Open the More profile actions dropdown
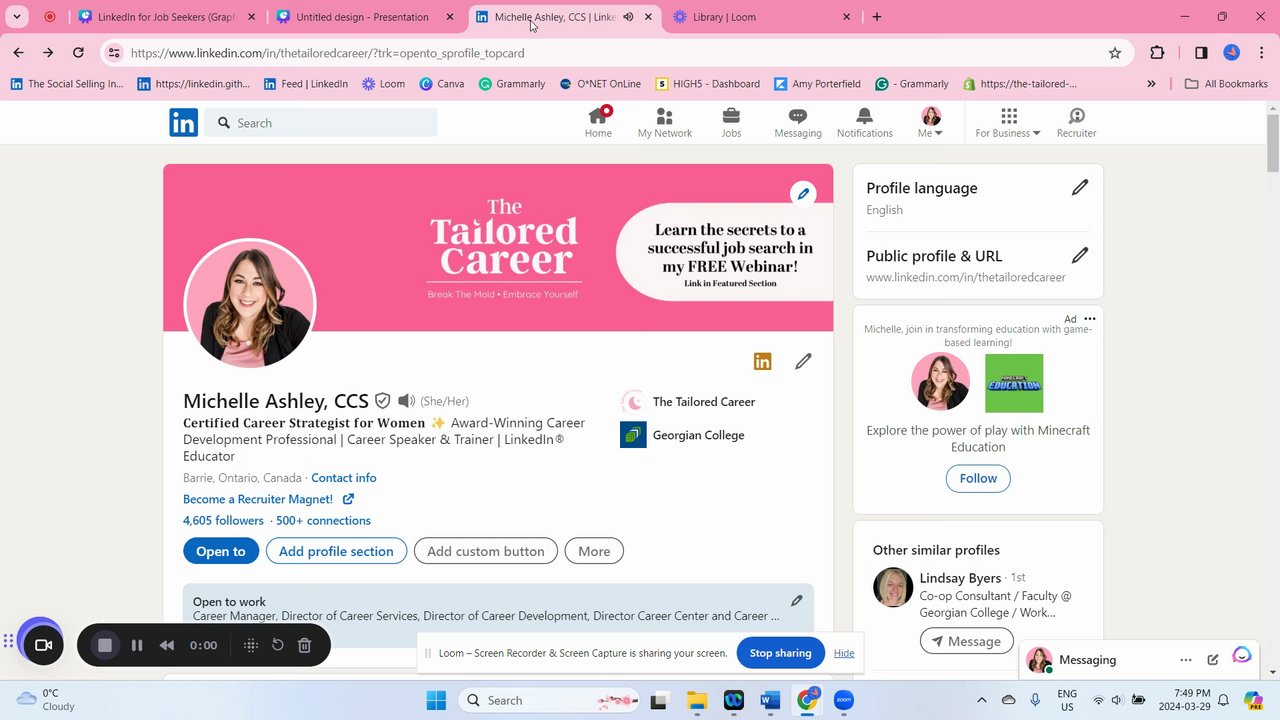The image size is (1280, 720). (x=594, y=551)
